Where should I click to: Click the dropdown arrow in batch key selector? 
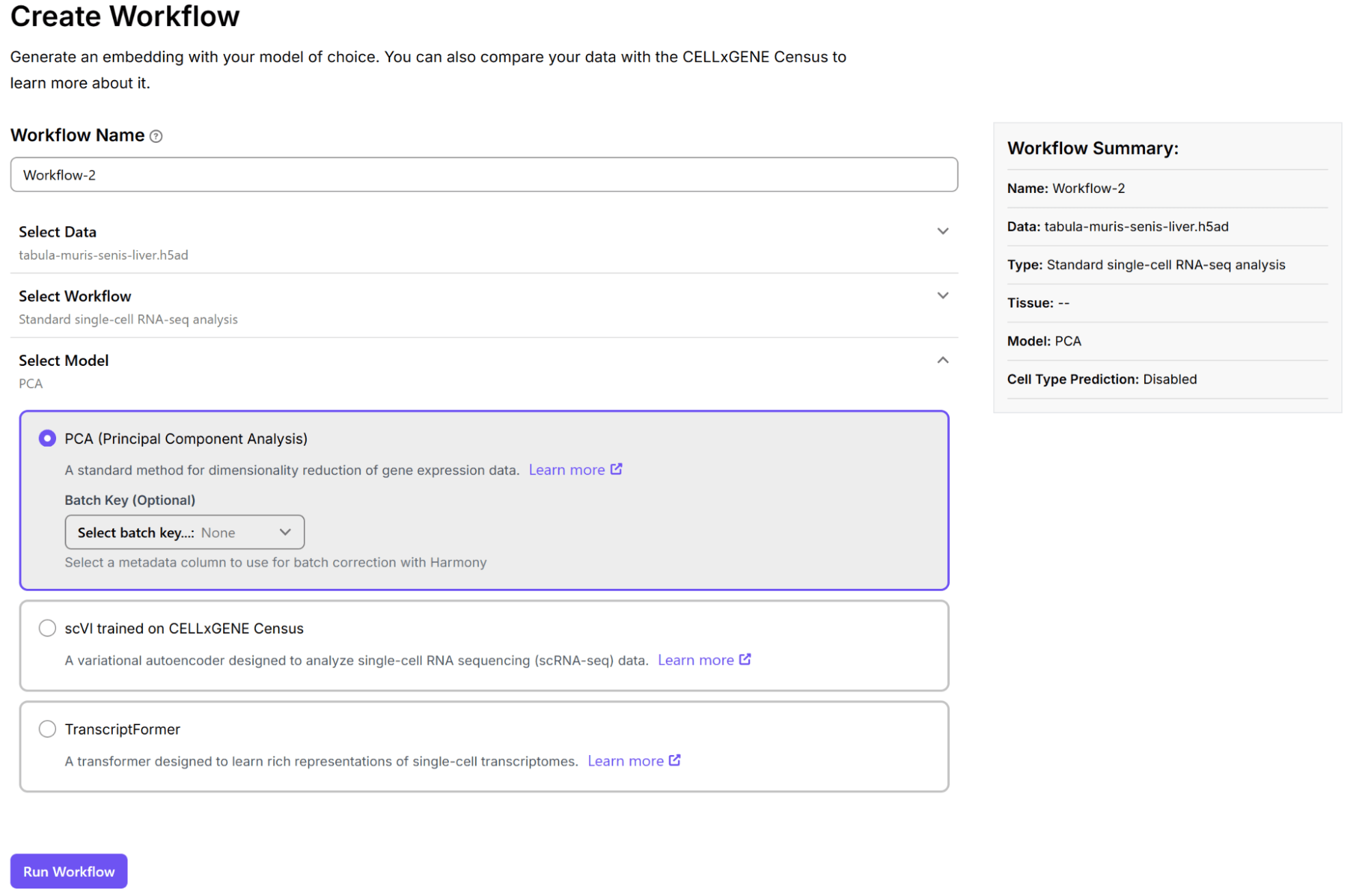(x=285, y=532)
